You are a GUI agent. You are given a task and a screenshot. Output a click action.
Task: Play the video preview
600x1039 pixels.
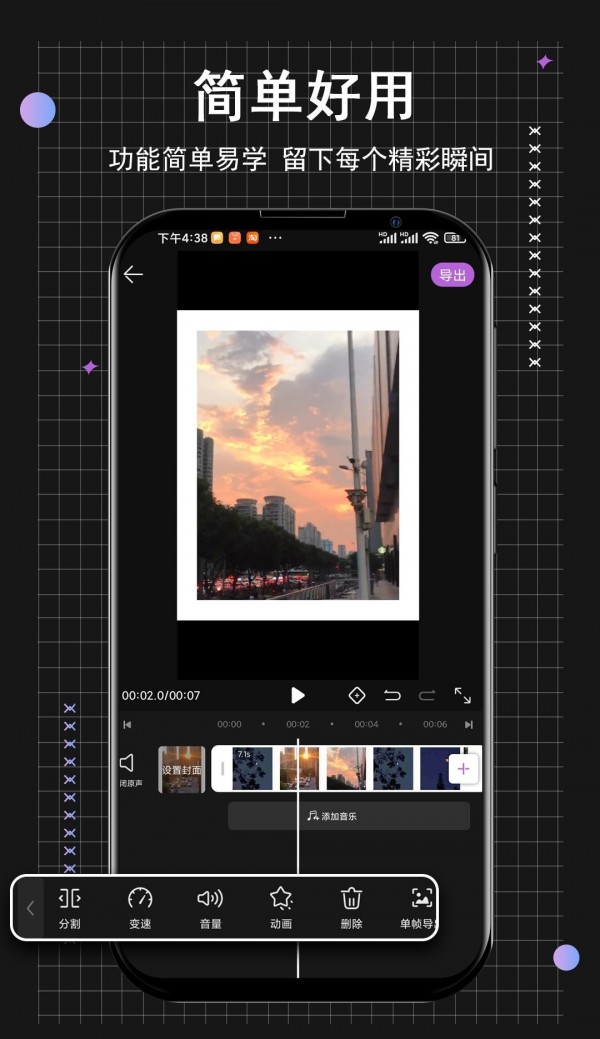pos(297,695)
